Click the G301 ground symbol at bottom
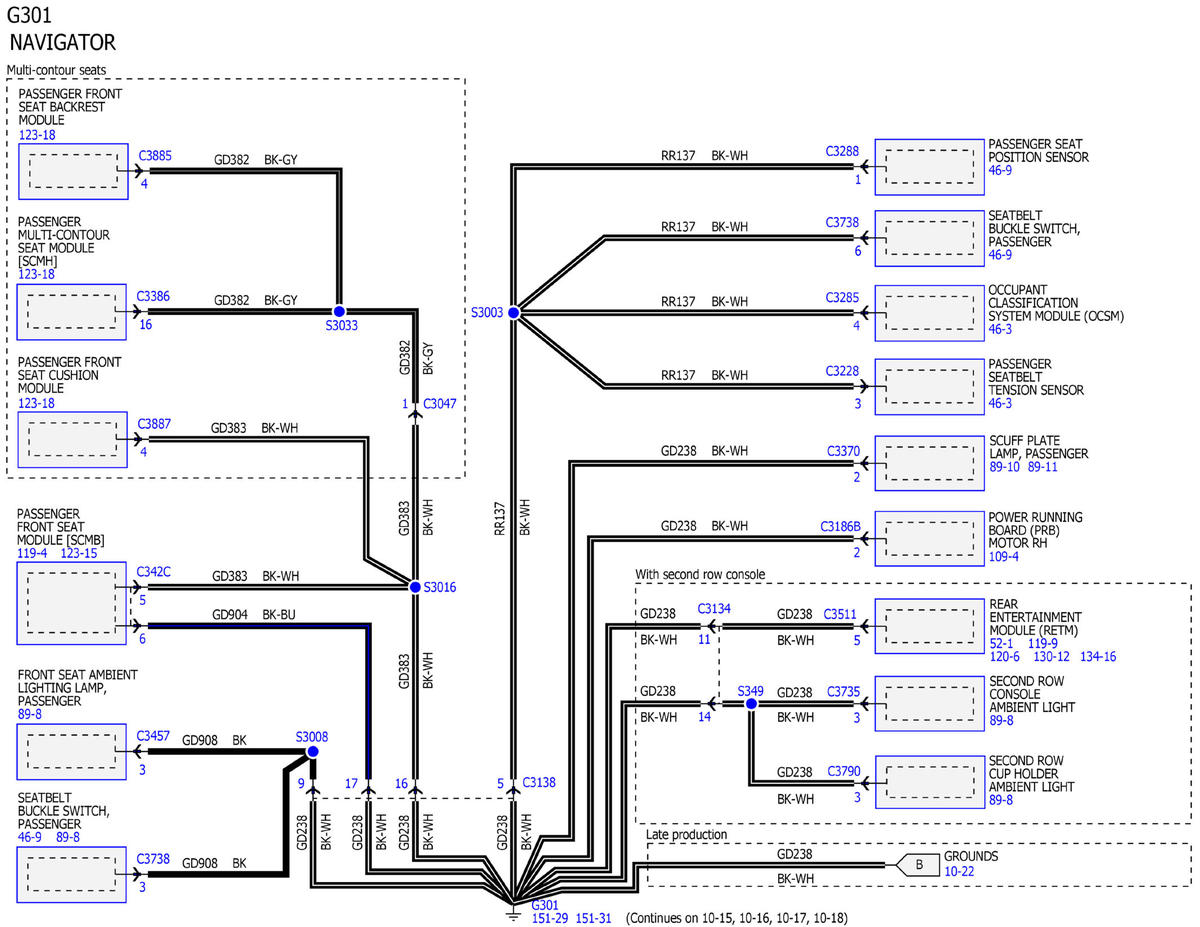Viewport: 1200px width, 927px height. (x=512, y=910)
